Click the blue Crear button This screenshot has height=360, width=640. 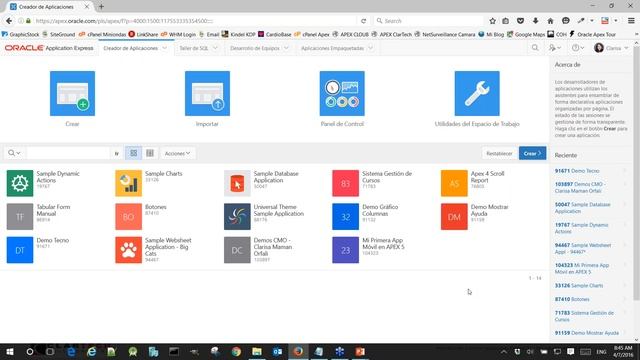click(x=532, y=153)
